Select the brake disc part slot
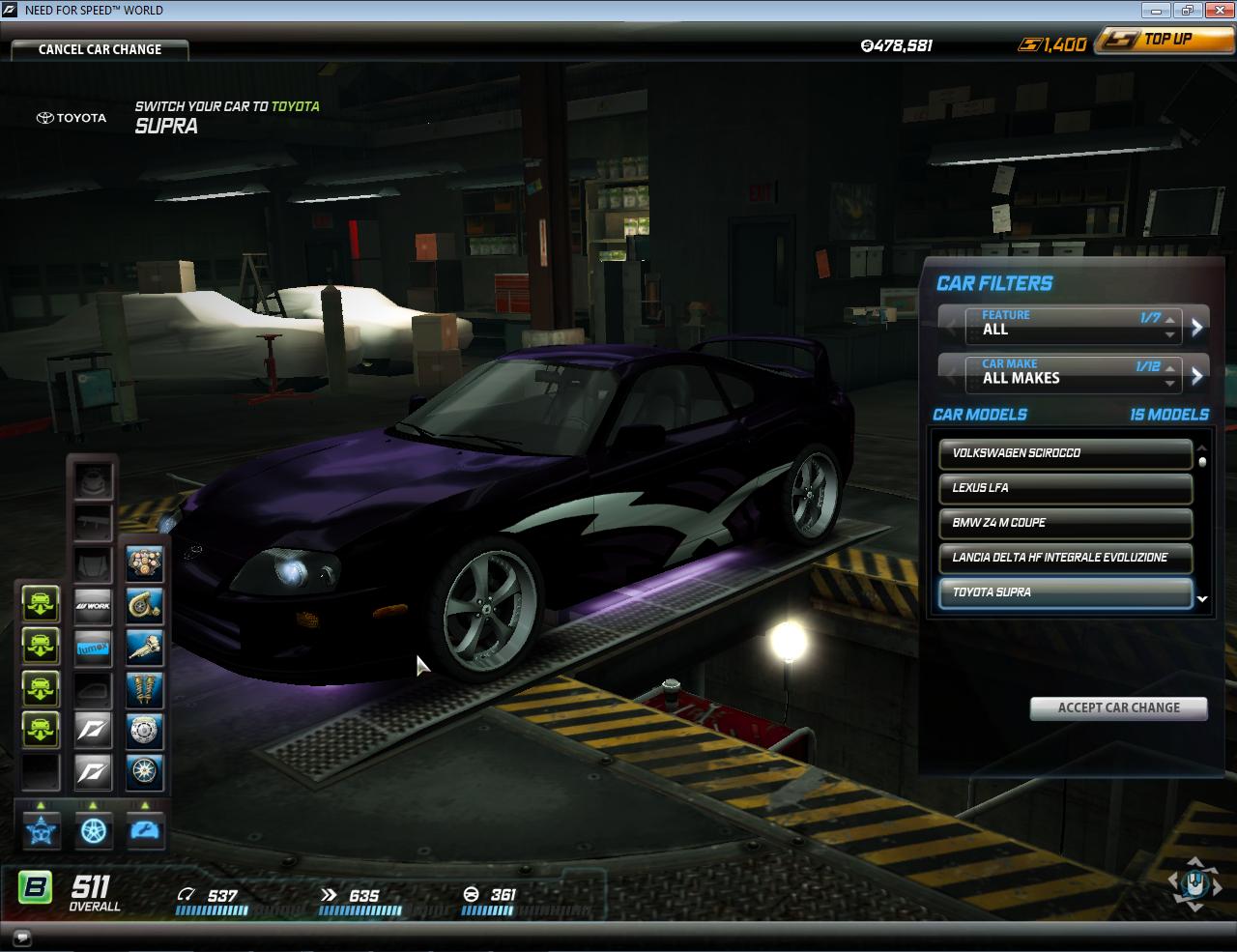1237x952 pixels. [x=144, y=732]
